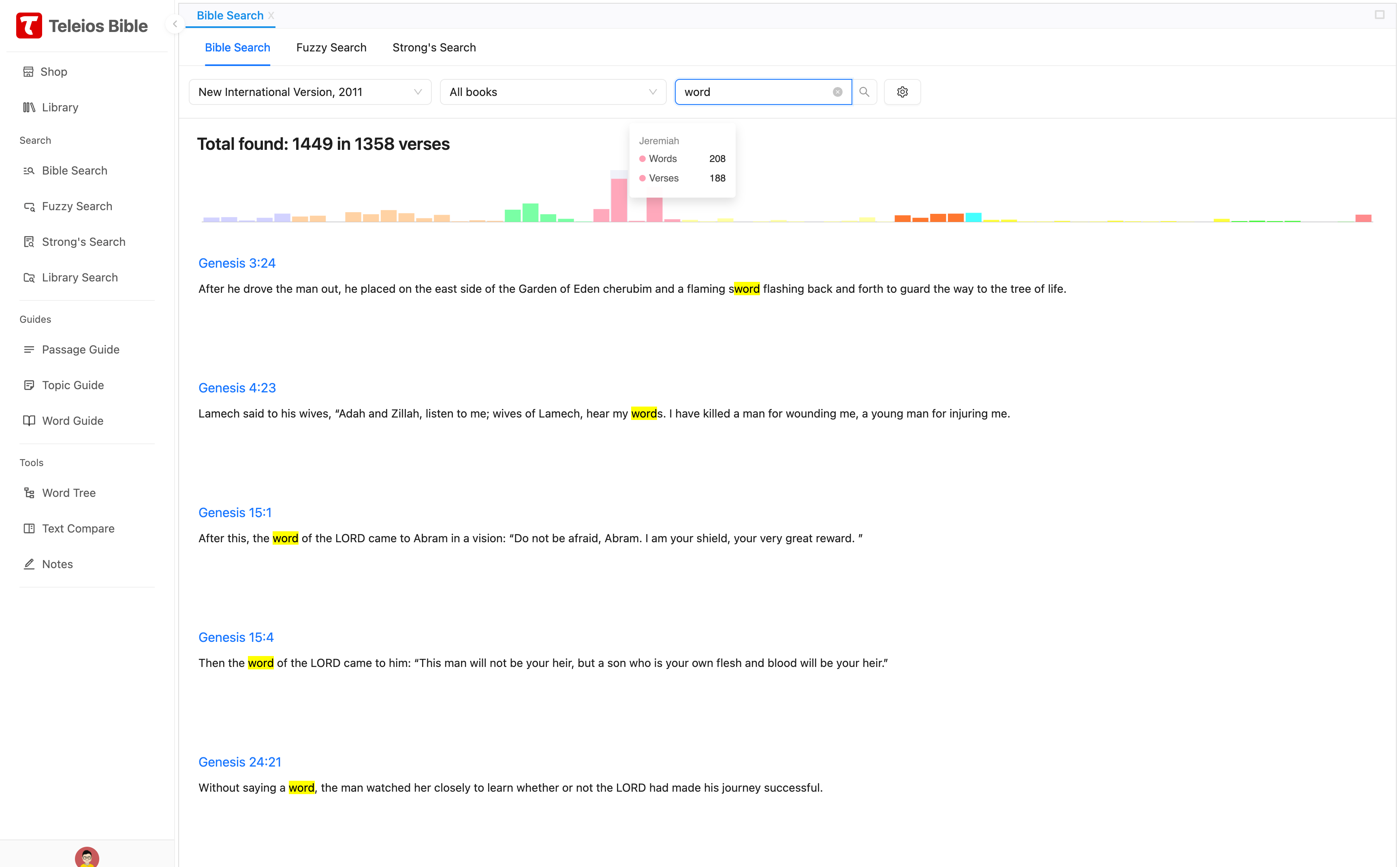Open Word Tree tool
This screenshot has height=867, width=1400.
68,492
